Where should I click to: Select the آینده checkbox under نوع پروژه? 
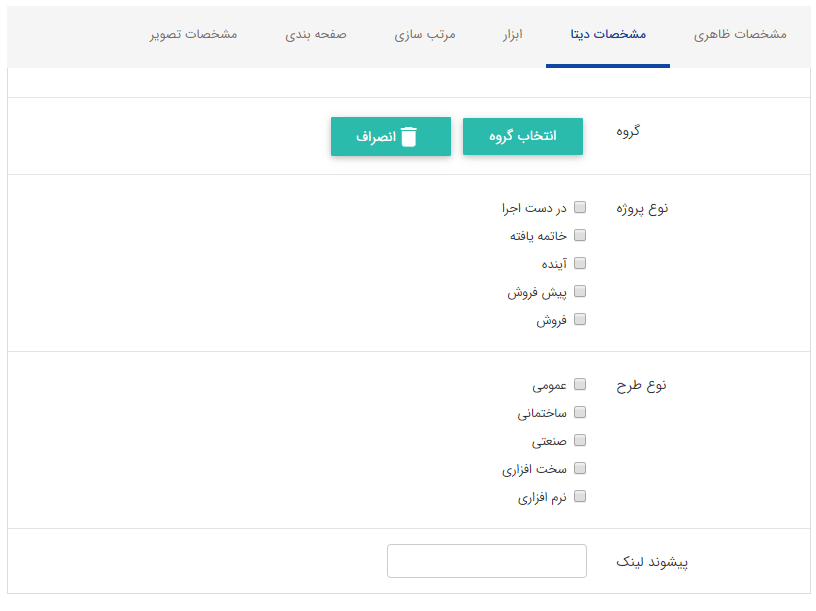[578, 263]
